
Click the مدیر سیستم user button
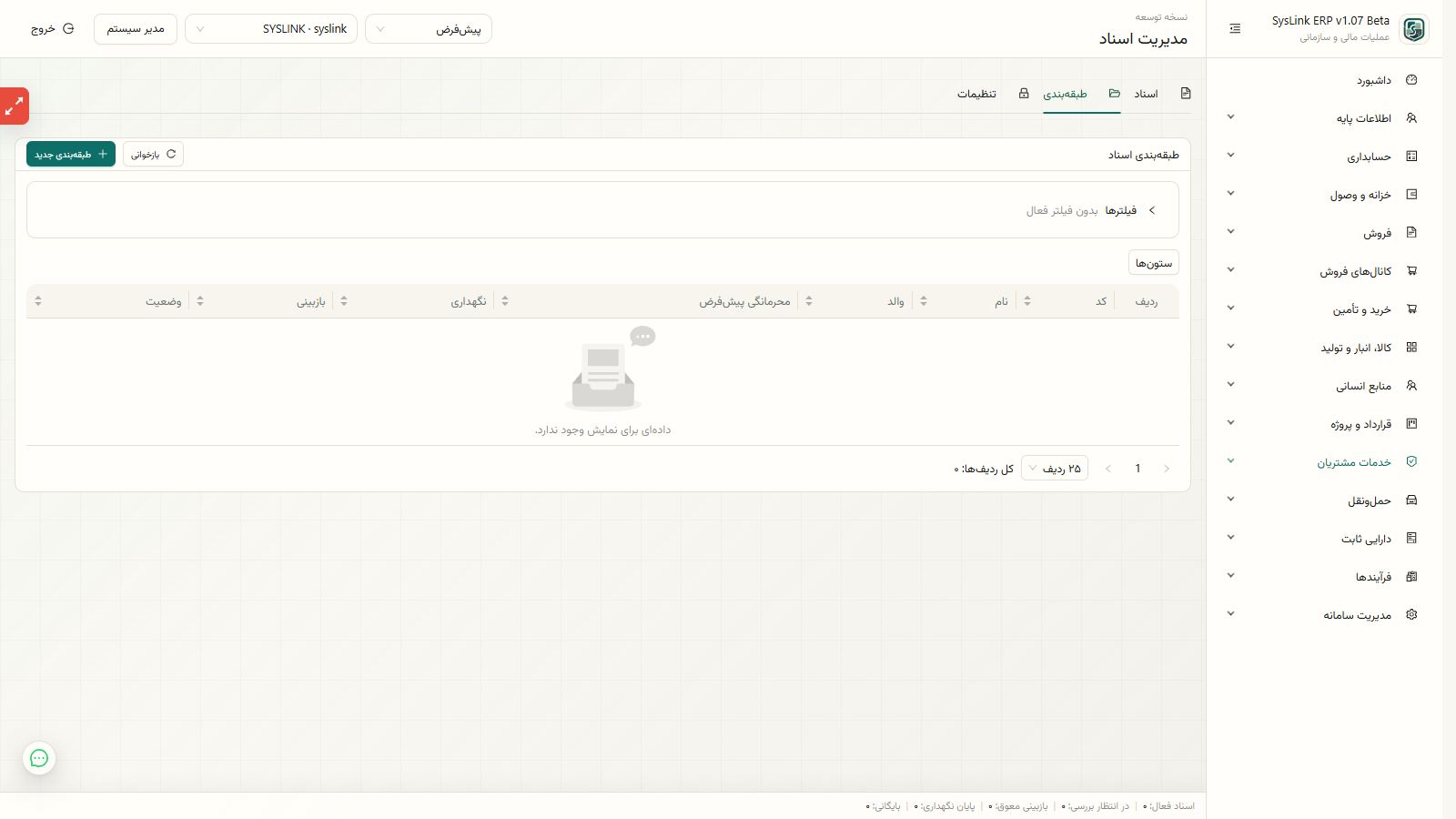coord(136,29)
